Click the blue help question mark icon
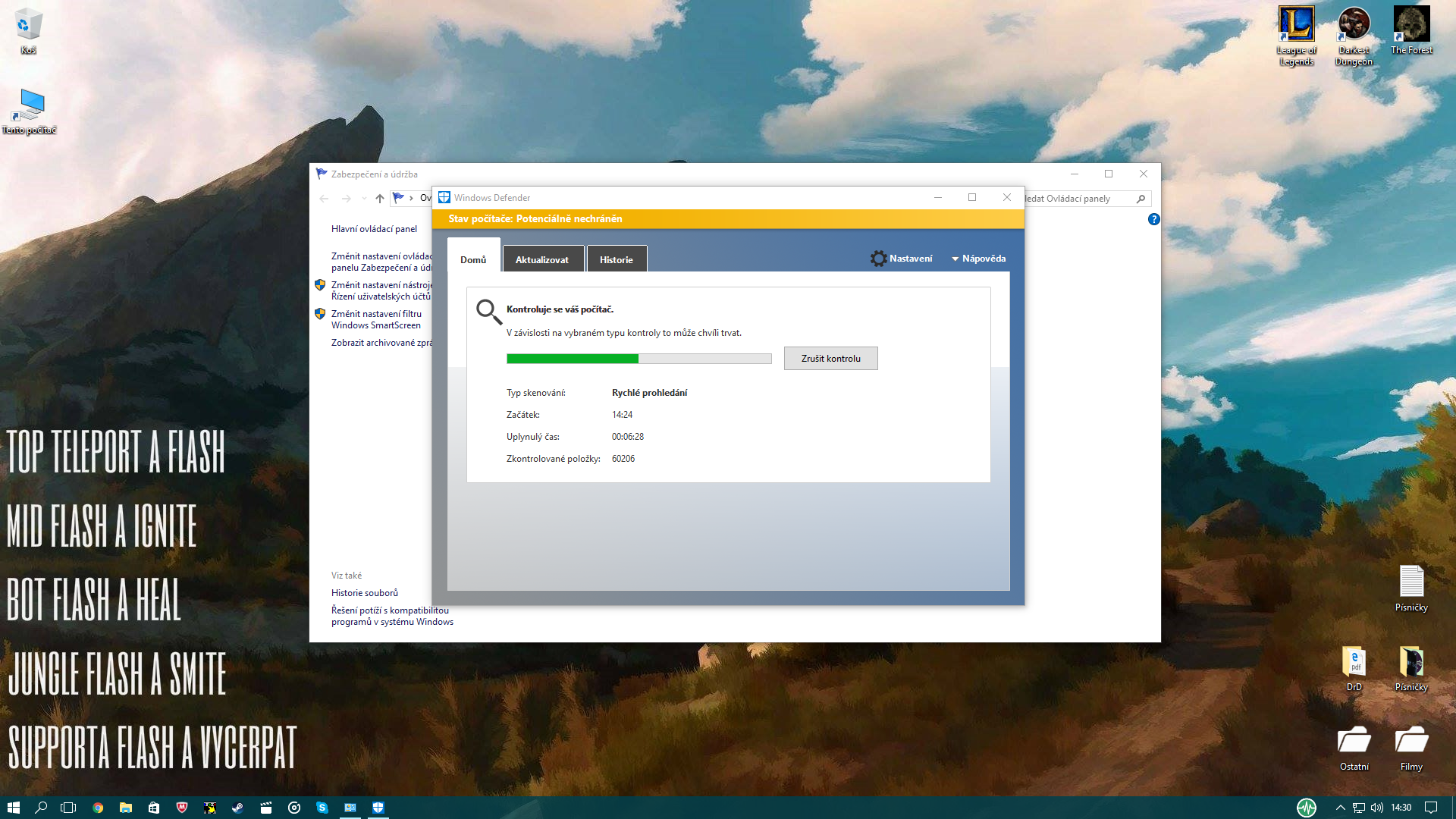 (1153, 219)
